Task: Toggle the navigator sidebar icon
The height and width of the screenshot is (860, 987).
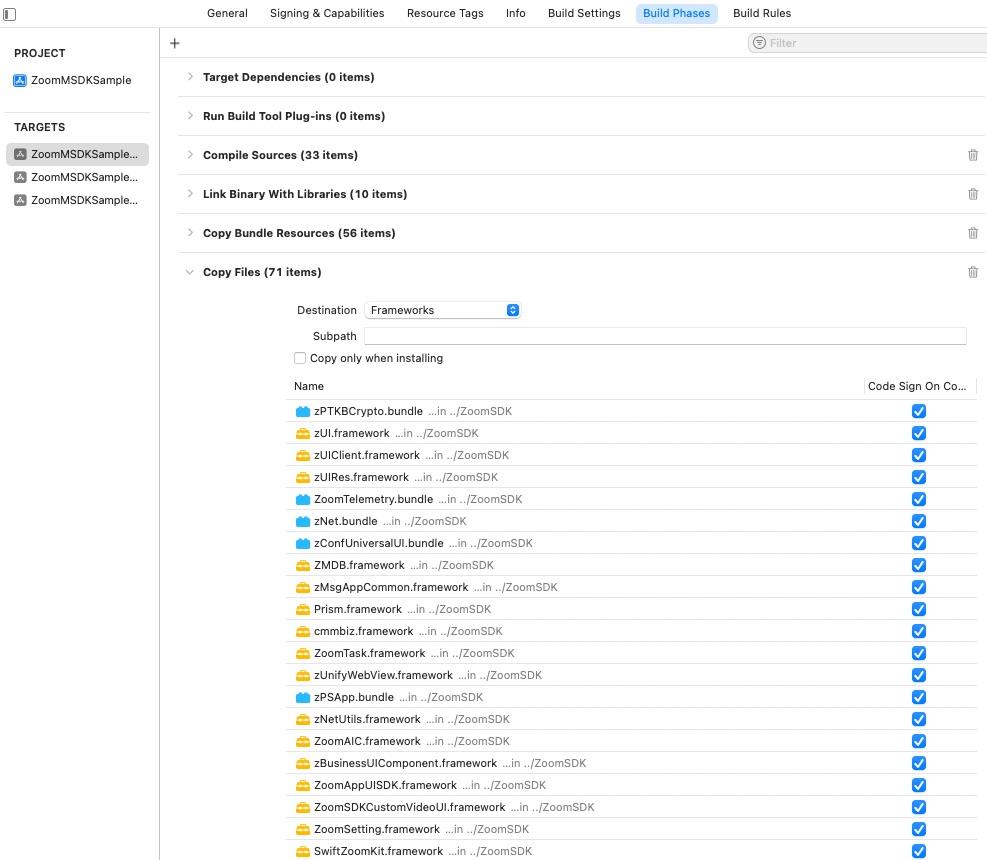Action: coord(9,14)
